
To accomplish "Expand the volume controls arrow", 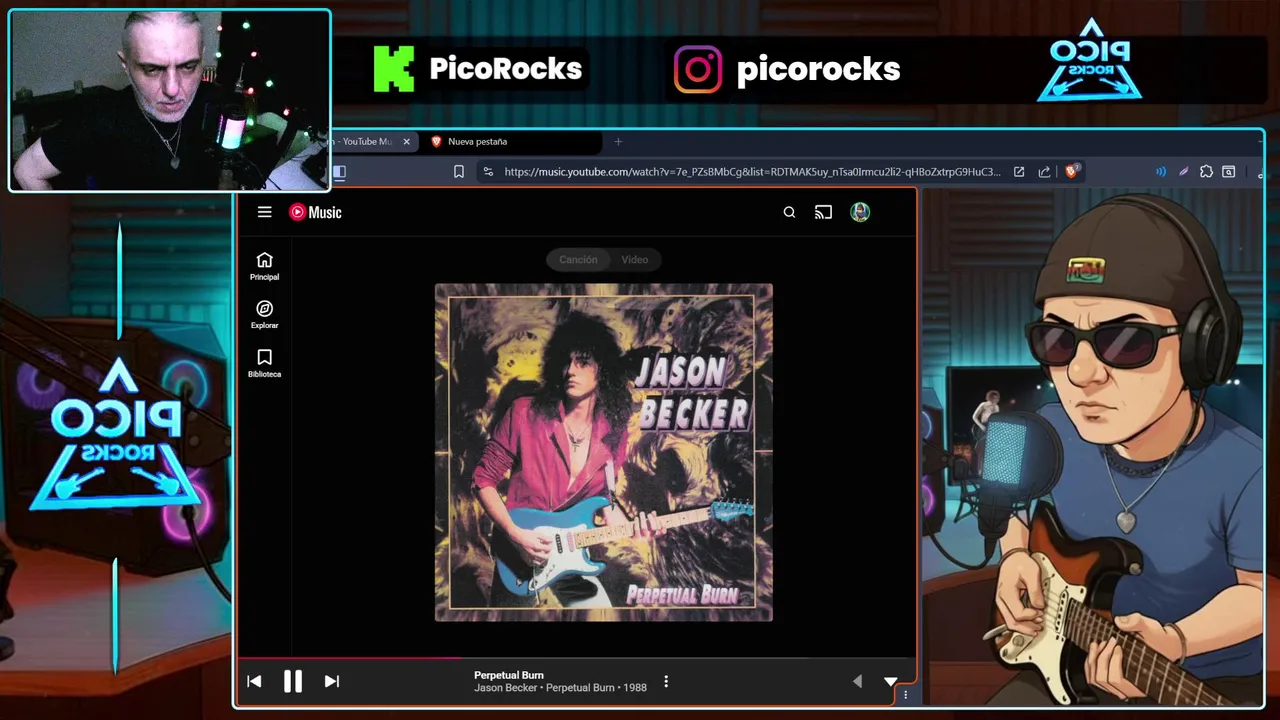I will coord(857,681).
